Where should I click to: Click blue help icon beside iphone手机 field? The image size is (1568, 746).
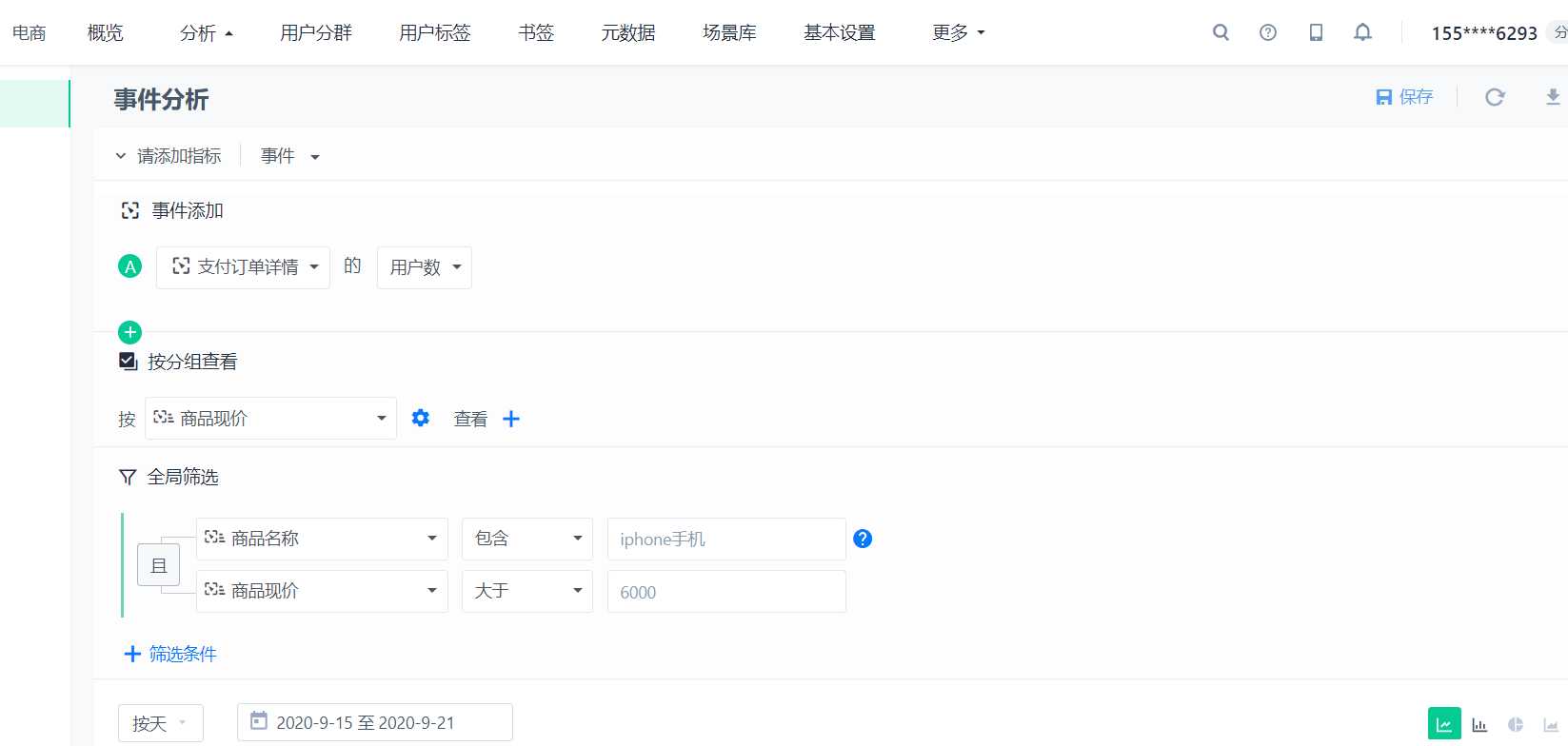(863, 539)
